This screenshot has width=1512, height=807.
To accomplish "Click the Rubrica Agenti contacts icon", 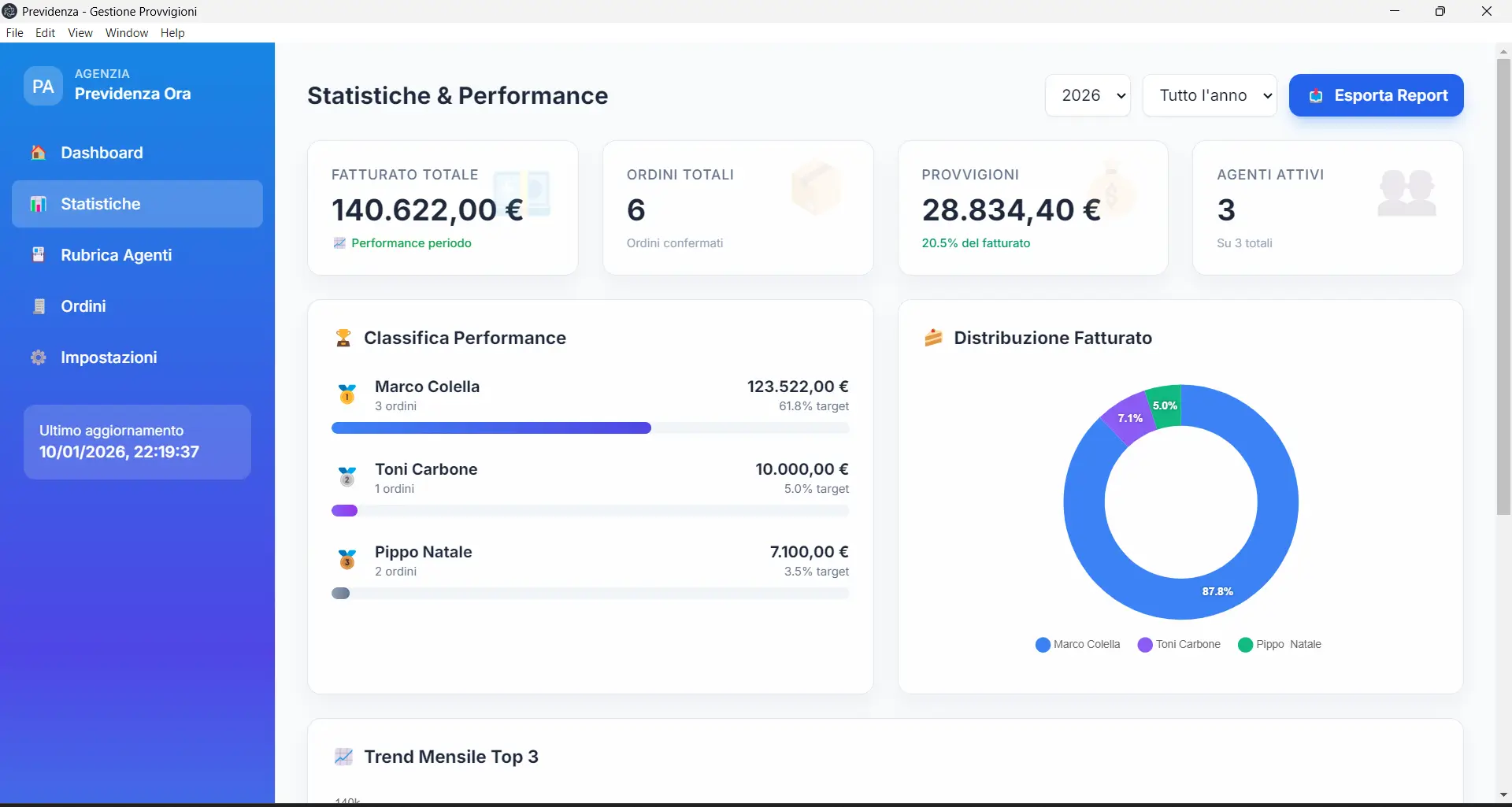I will pos(38,255).
